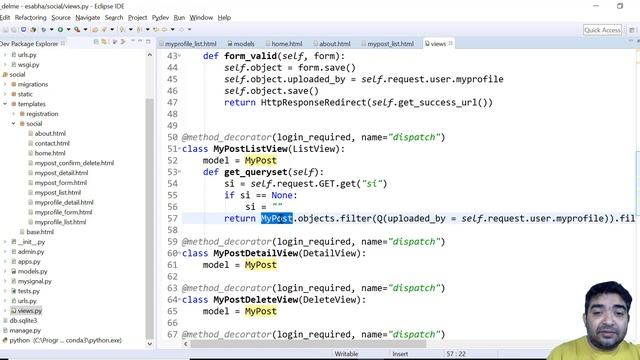Select mysignal.py in Package Explorer
Screen dimensions: 640x360
coord(34,281)
